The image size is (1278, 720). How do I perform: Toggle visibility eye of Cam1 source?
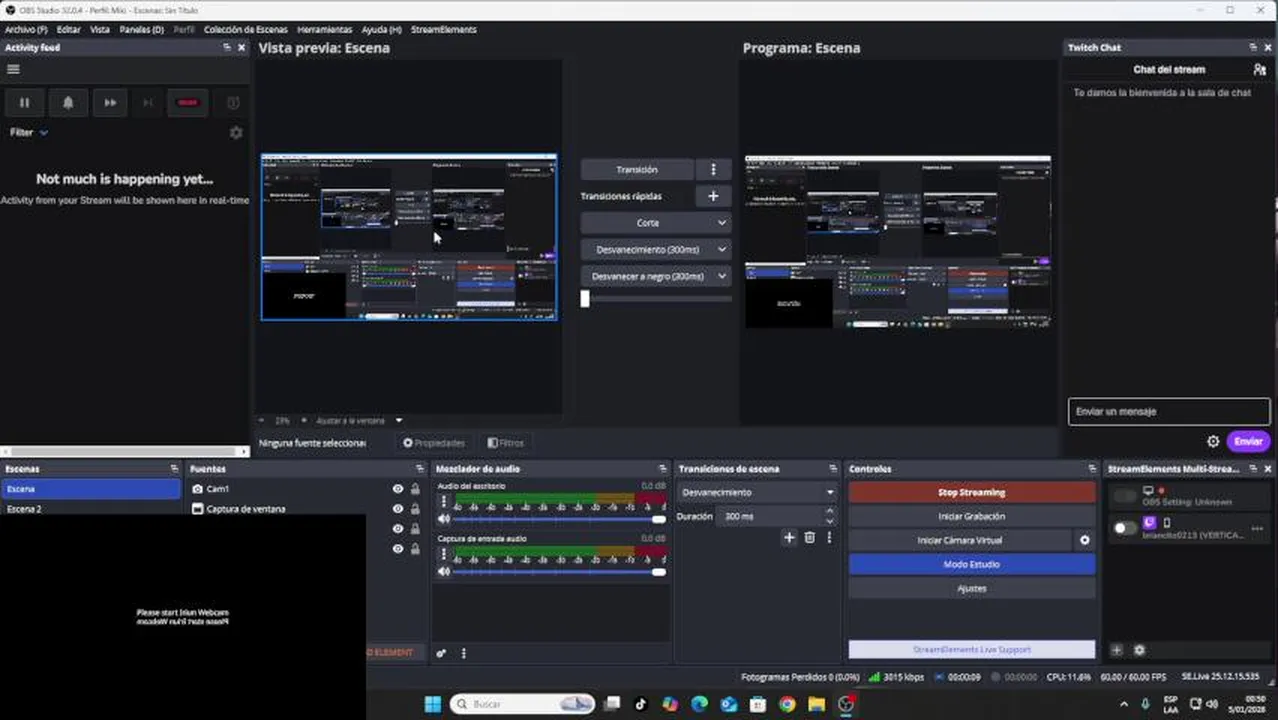point(398,489)
